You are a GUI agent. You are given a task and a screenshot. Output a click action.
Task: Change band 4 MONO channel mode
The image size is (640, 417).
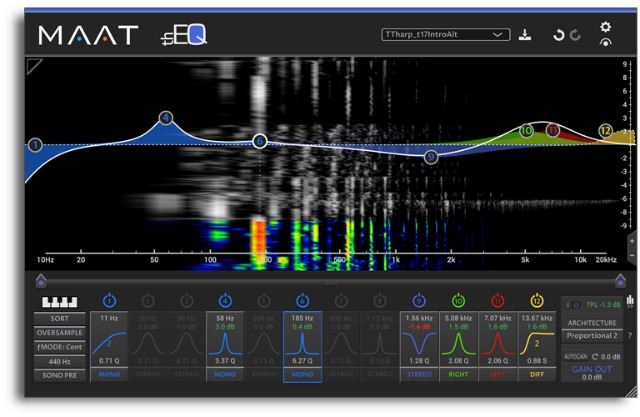[225, 374]
